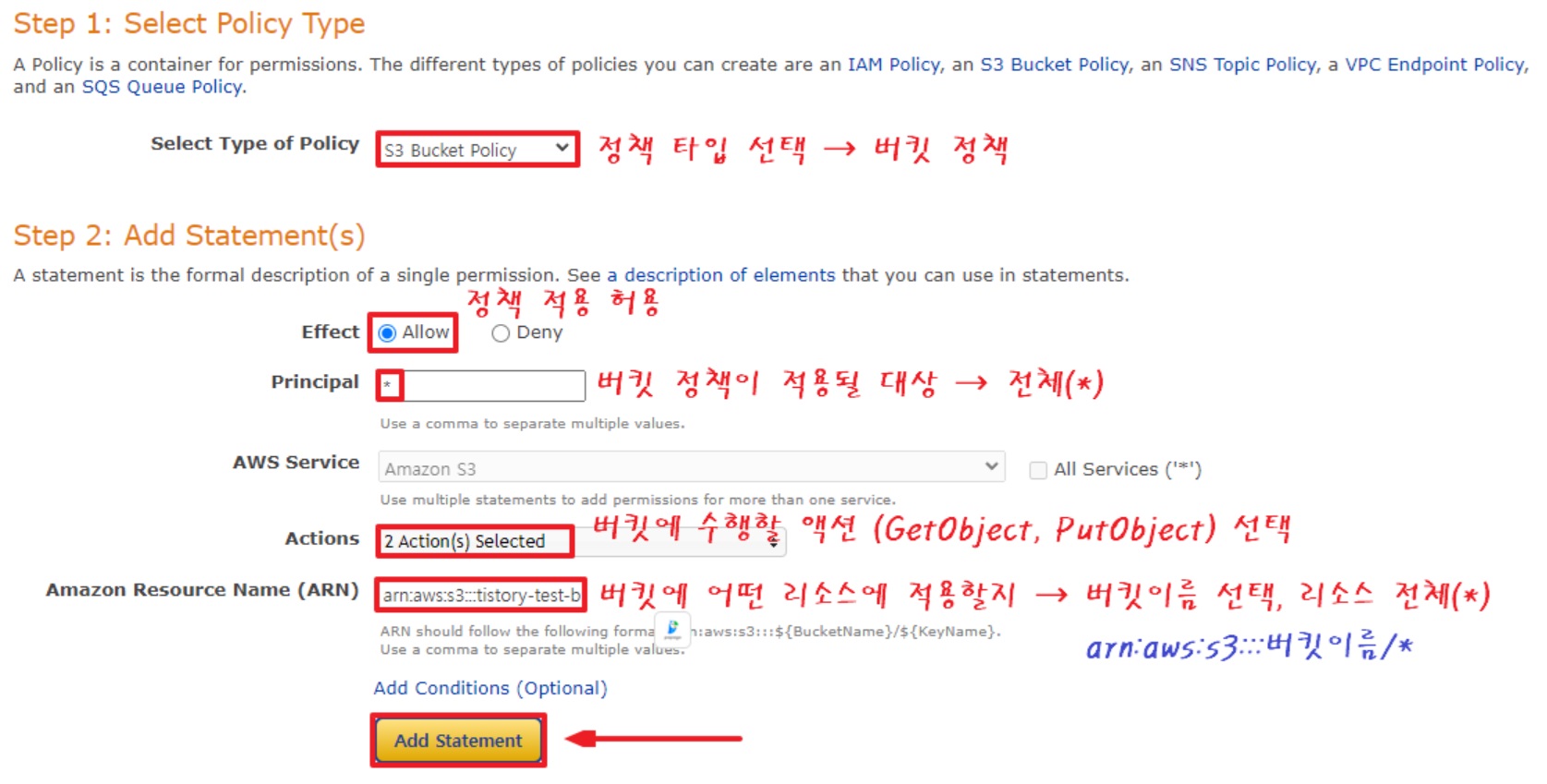Open 'a description of elements' link

720,275
